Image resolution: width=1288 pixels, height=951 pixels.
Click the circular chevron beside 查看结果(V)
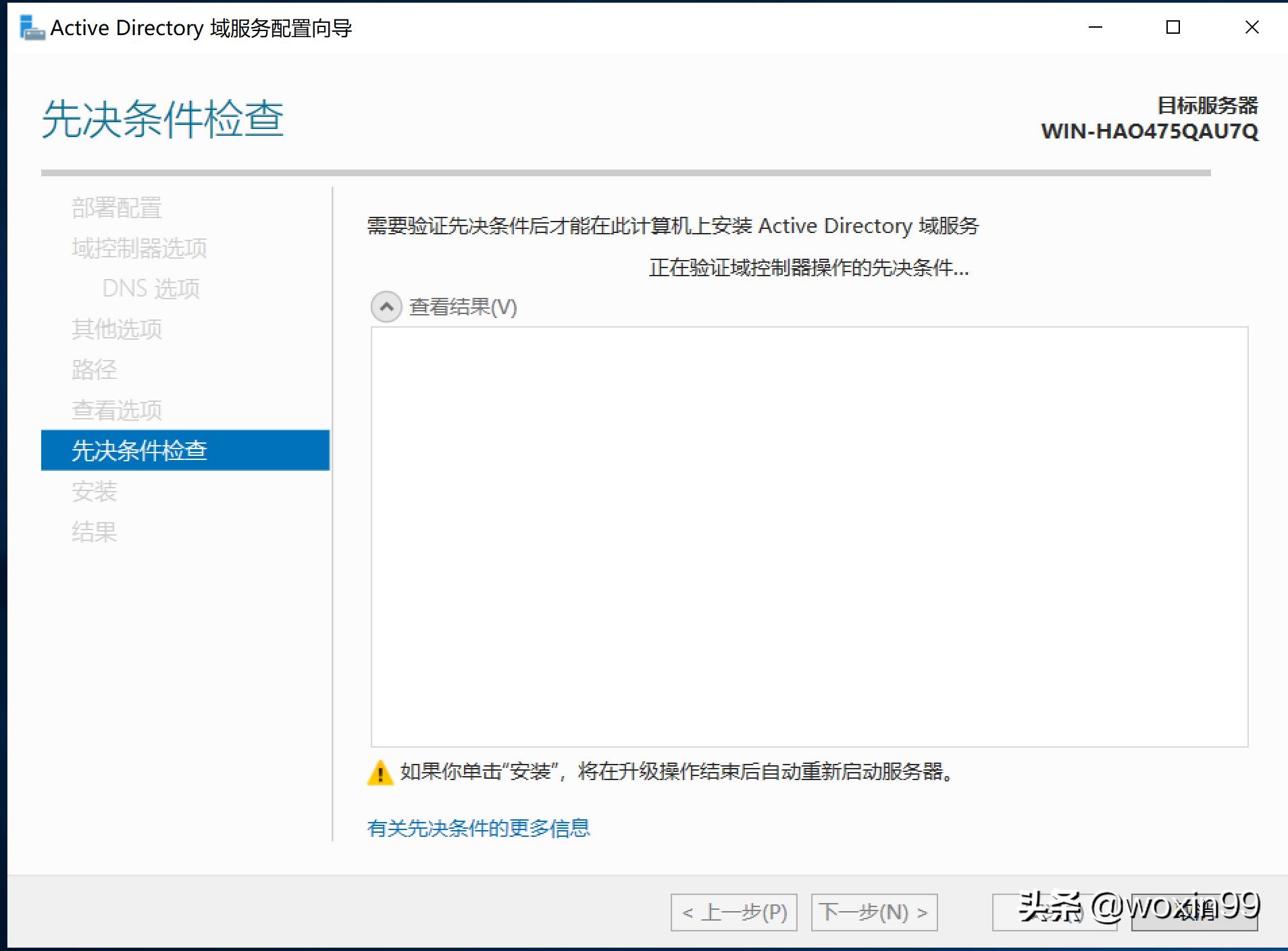(x=386, y=307)
